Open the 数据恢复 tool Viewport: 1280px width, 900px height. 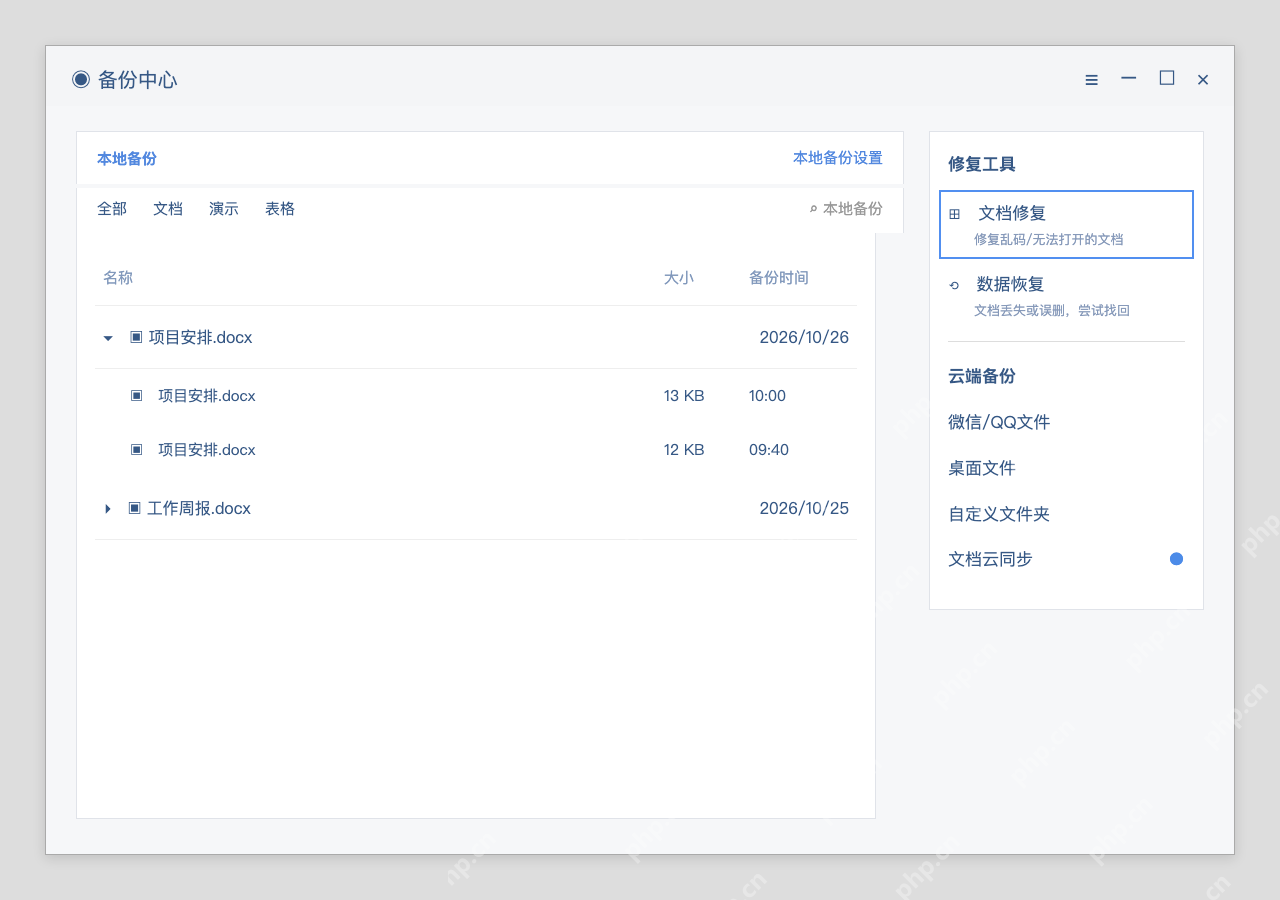click(1066, 296)
